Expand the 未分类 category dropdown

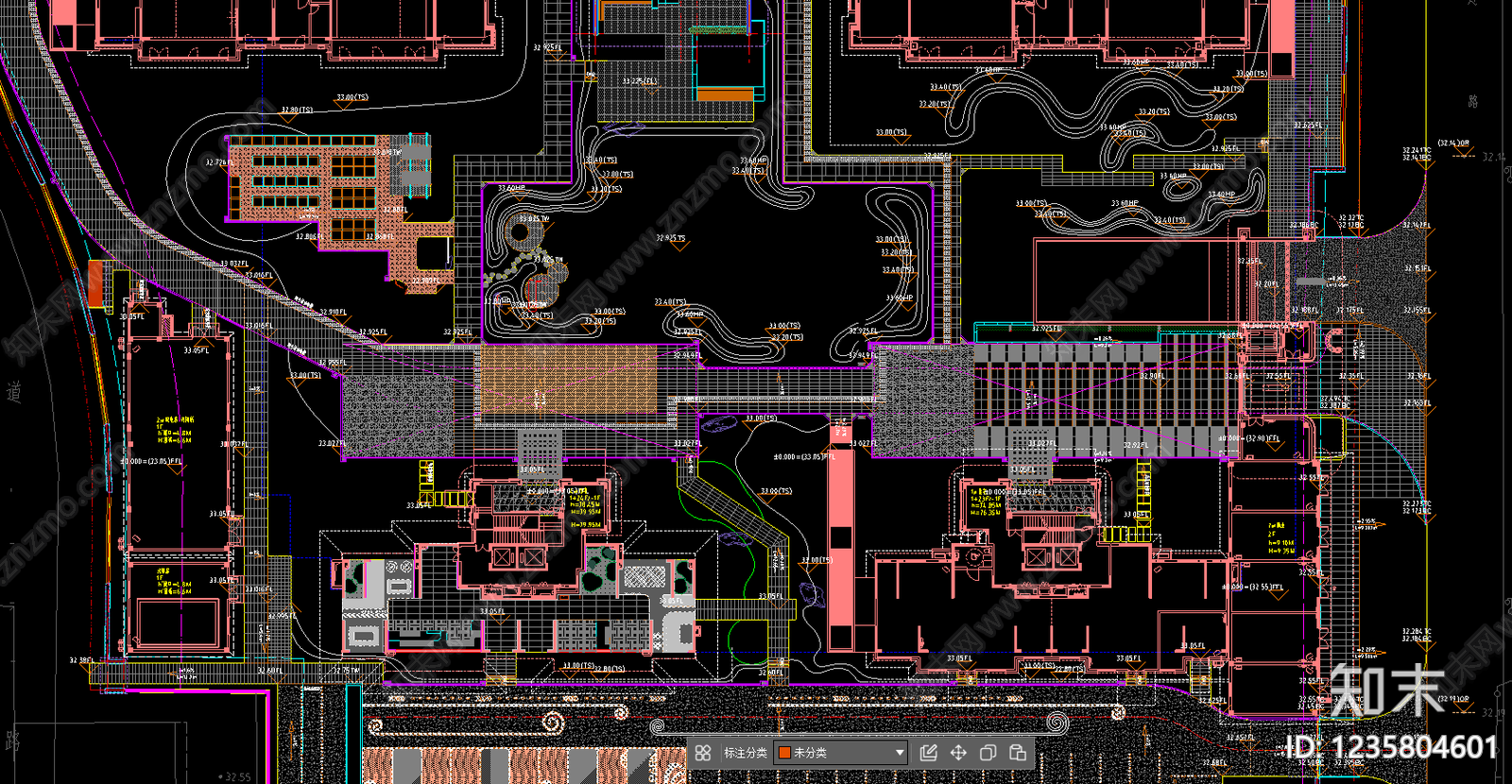click(841, 753)
